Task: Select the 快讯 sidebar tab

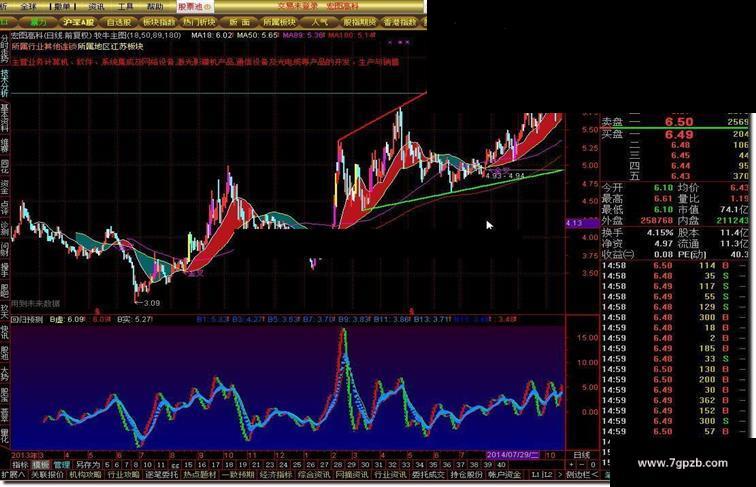Action: pyautogui.click(x=5, y=334)
